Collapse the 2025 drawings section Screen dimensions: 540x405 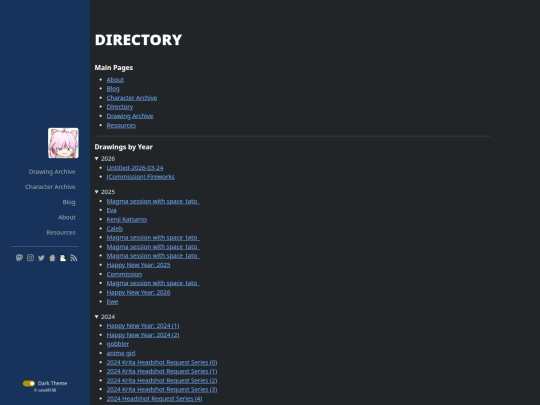[x=105, y=192]
